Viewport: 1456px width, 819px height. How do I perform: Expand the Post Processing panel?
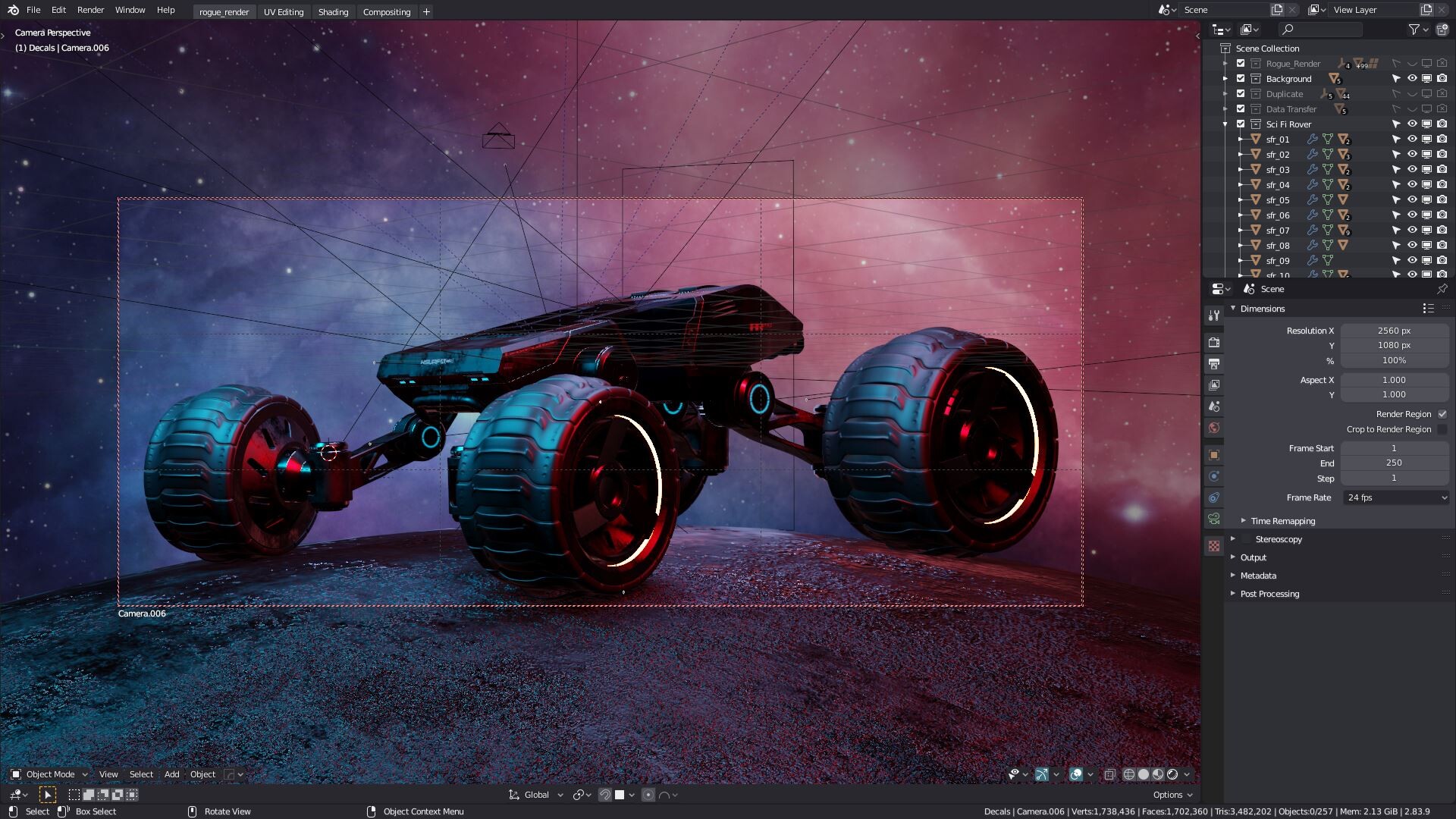pos(1233,594)
